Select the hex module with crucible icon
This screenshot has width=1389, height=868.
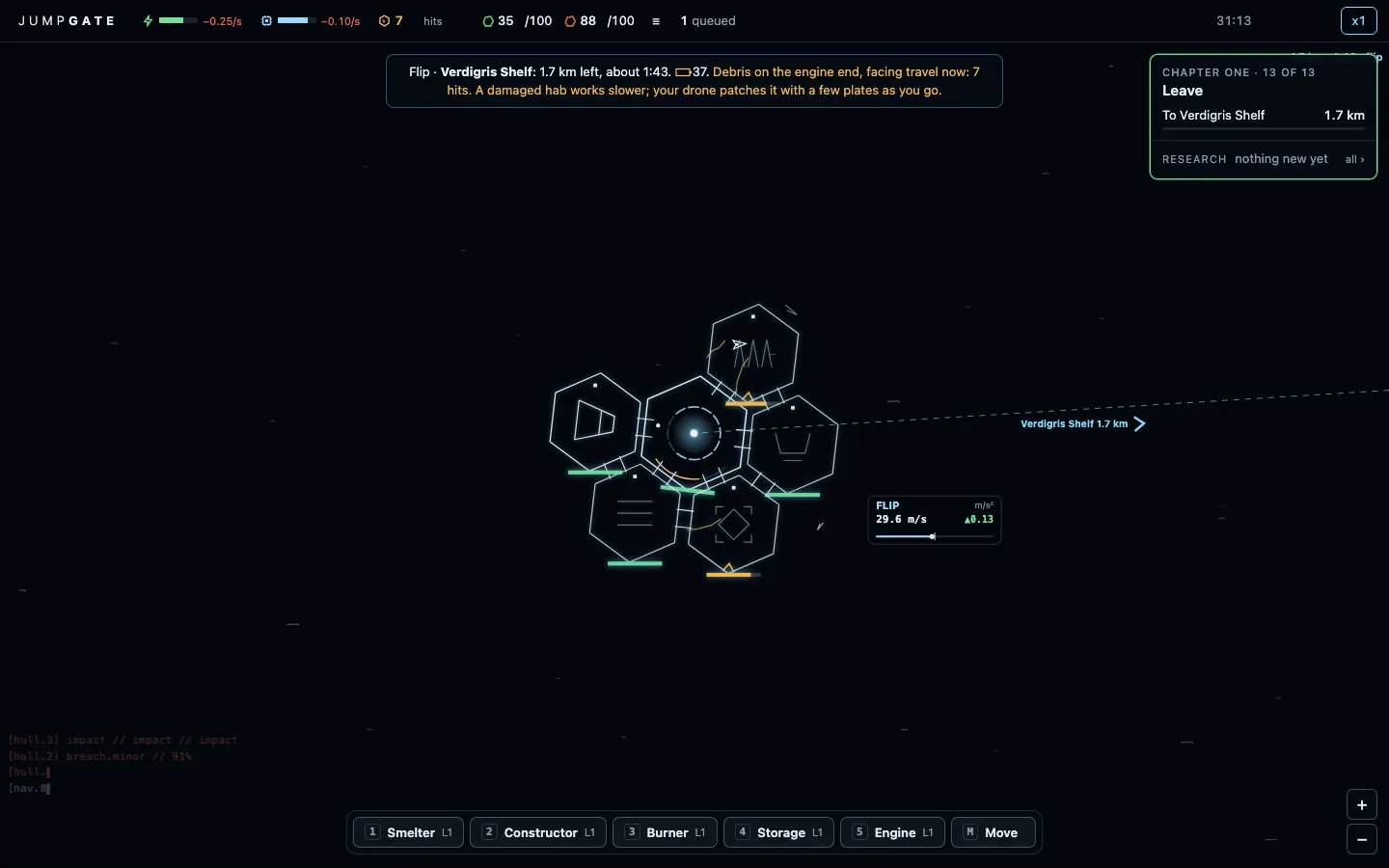point(793,444)
